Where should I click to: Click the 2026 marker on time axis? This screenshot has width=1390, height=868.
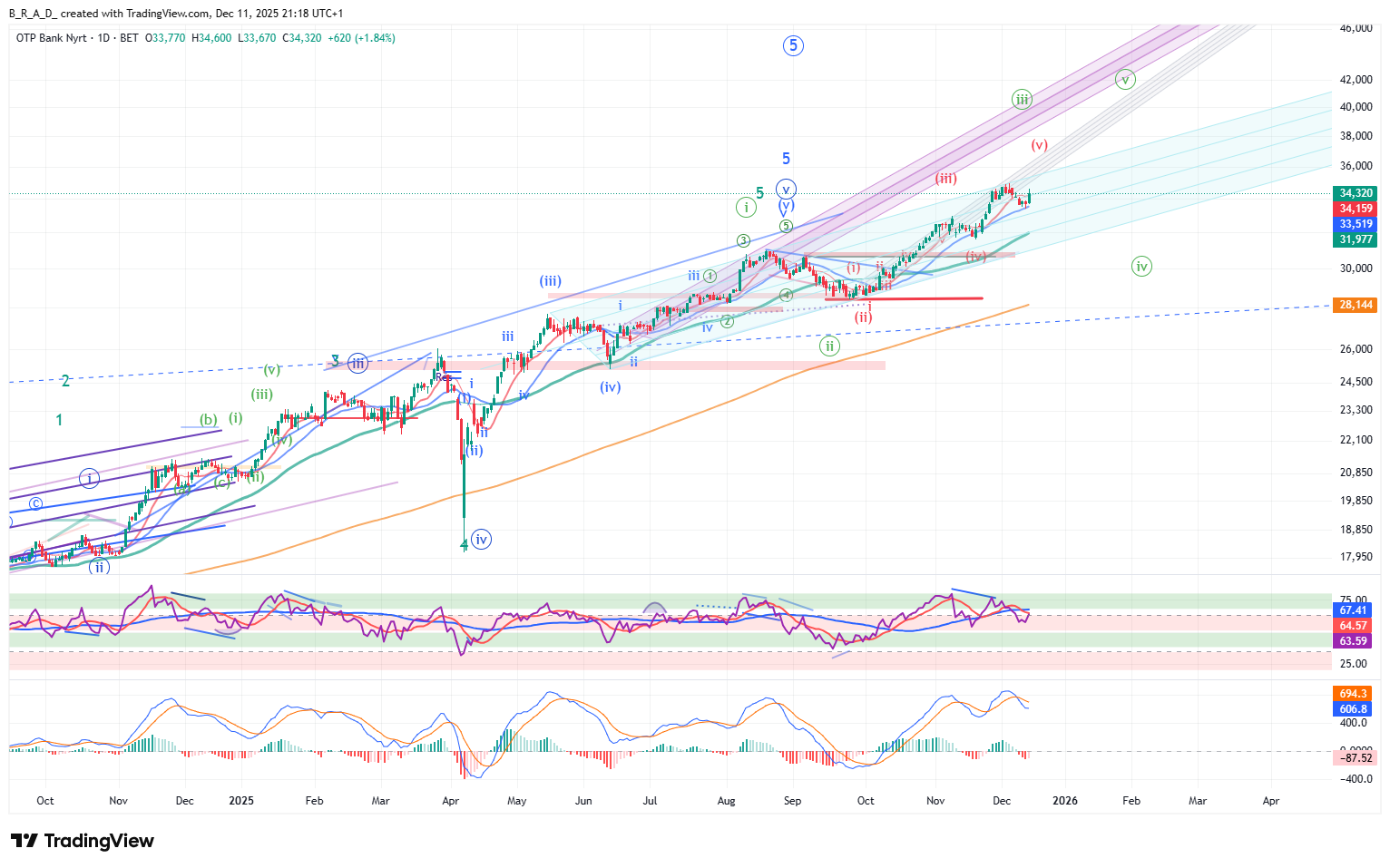1064,801
